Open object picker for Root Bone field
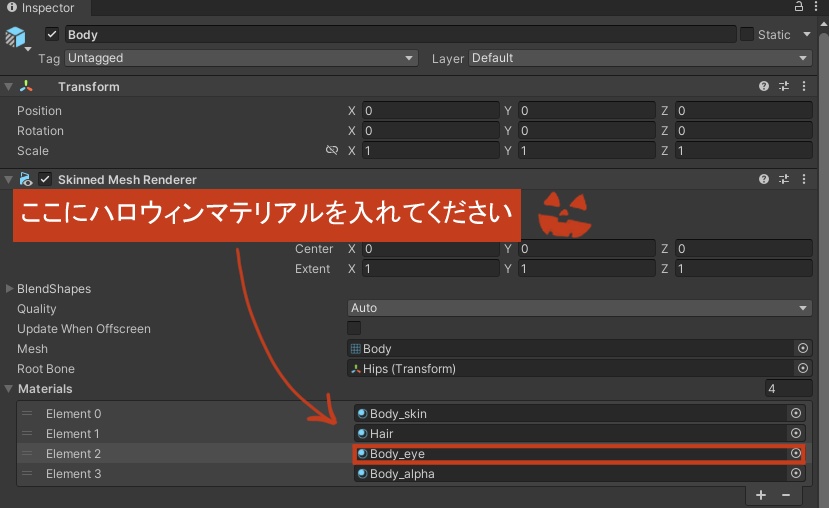829x508 pixels. pyautogui.click(x=803, y=368)
